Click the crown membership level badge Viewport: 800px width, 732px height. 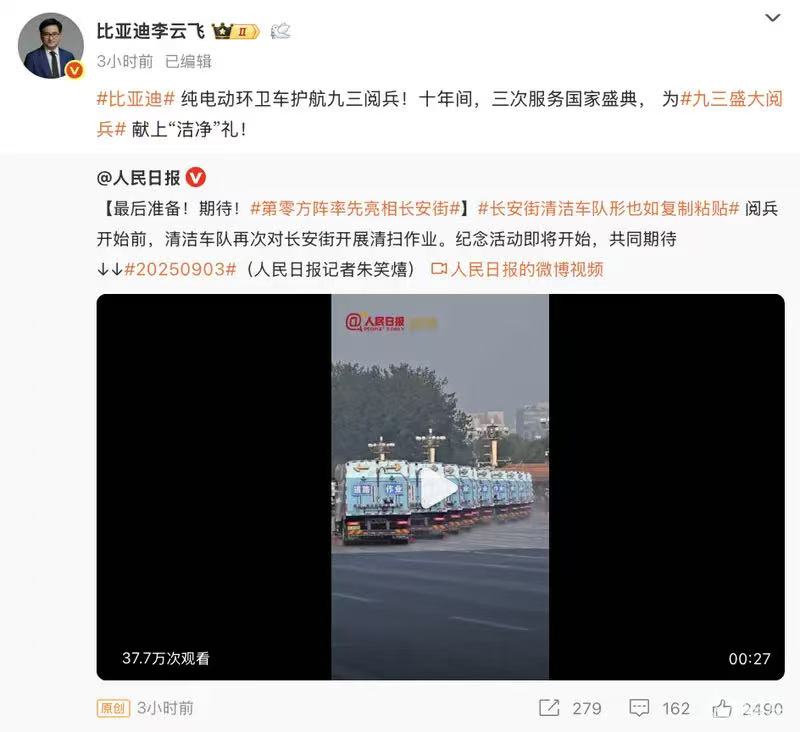pos(236,32)
